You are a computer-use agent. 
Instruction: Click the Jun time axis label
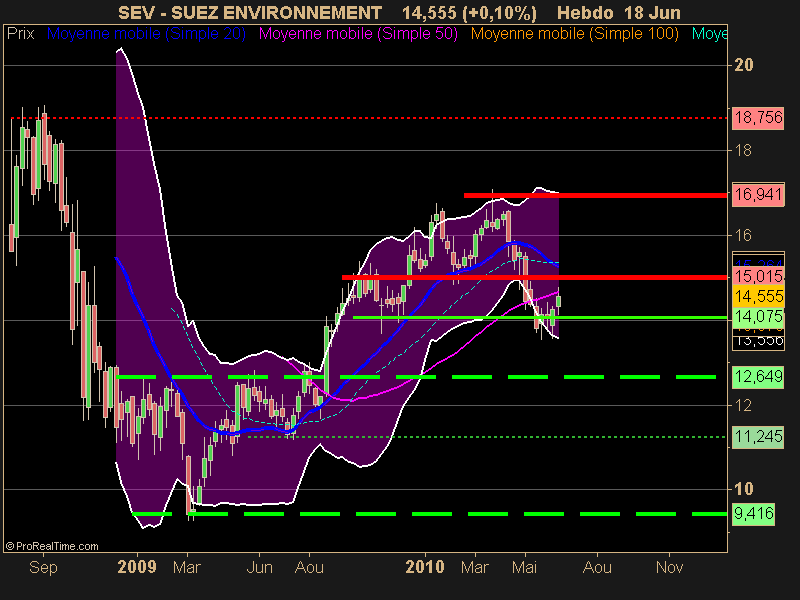(259, 567)
